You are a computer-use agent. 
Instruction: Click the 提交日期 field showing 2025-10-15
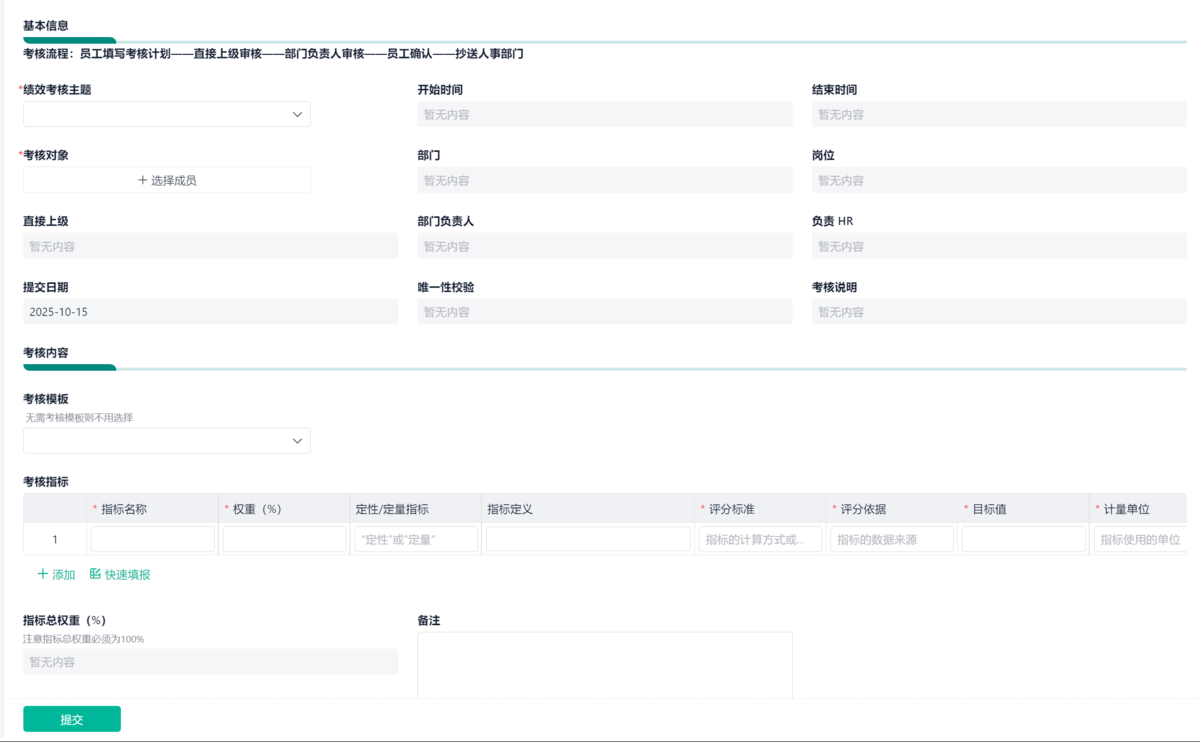pyautogui.click(x=211, y=312)
